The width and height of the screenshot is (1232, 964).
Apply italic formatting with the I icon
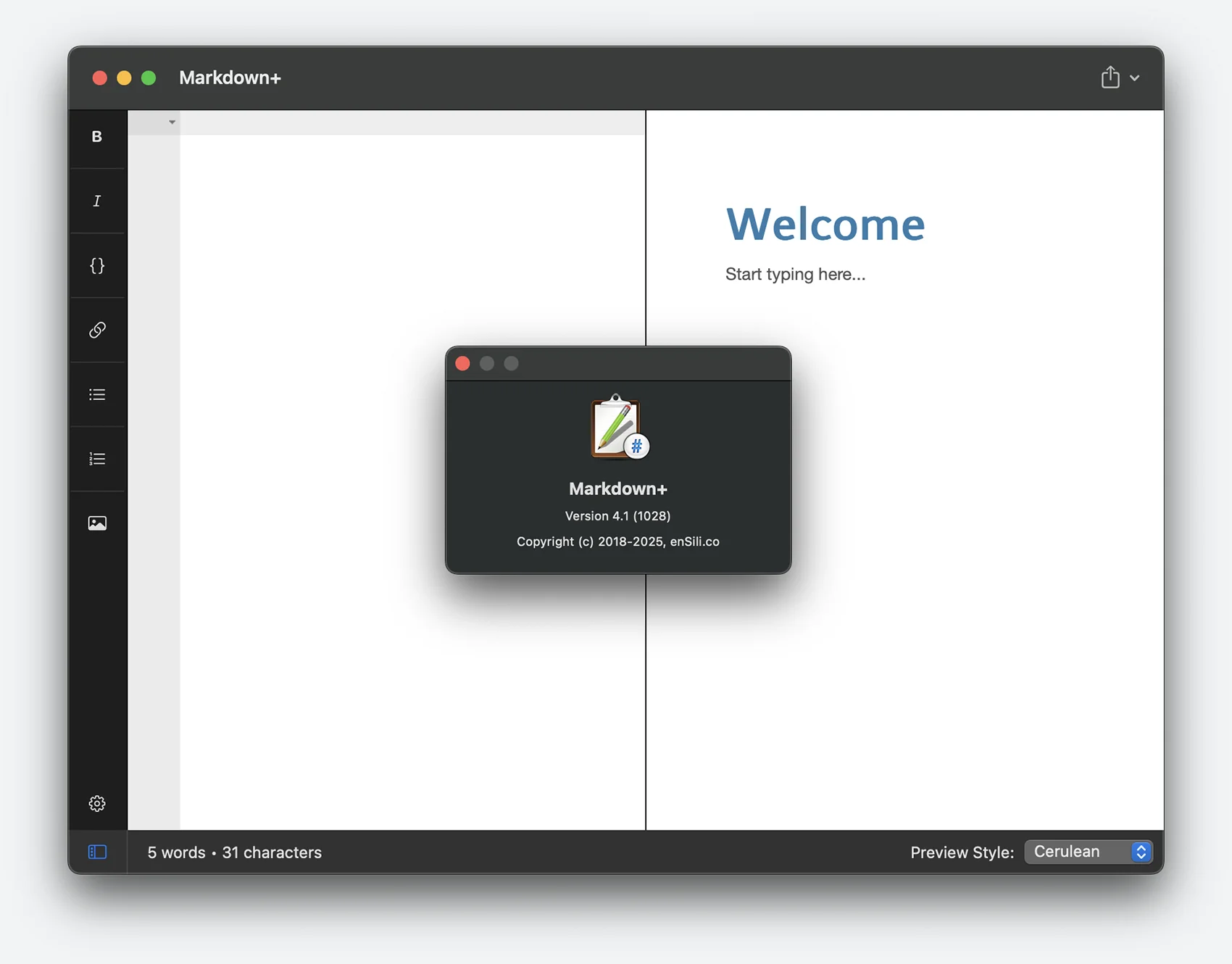(x=97, y=201)
